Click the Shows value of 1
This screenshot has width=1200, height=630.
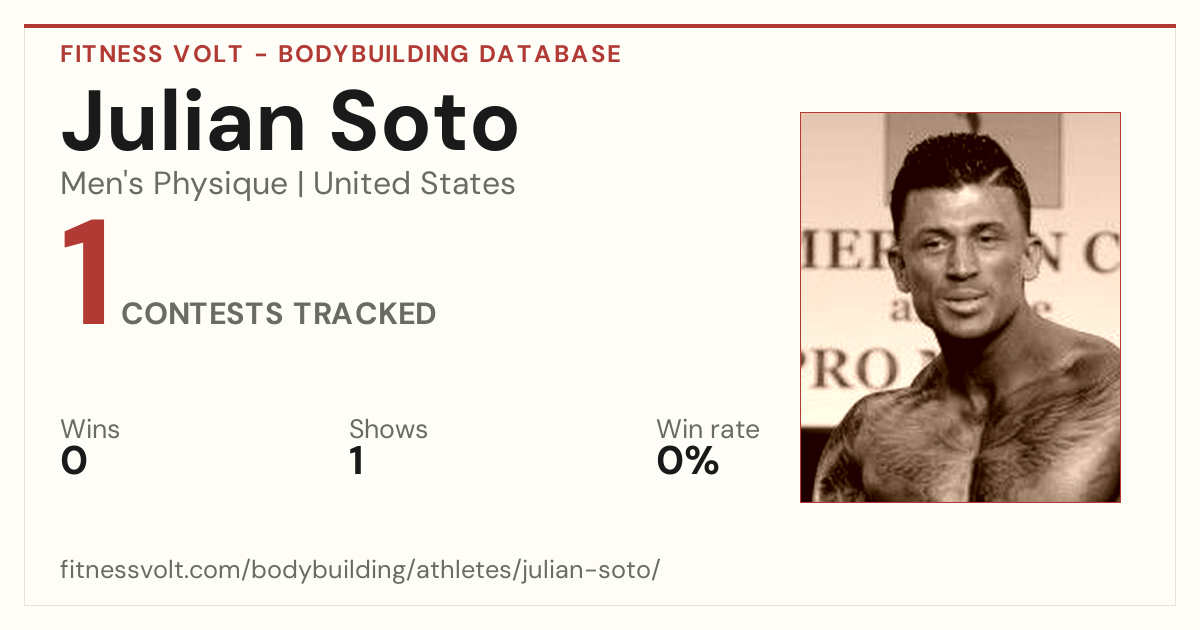click(x=356, y=461)
